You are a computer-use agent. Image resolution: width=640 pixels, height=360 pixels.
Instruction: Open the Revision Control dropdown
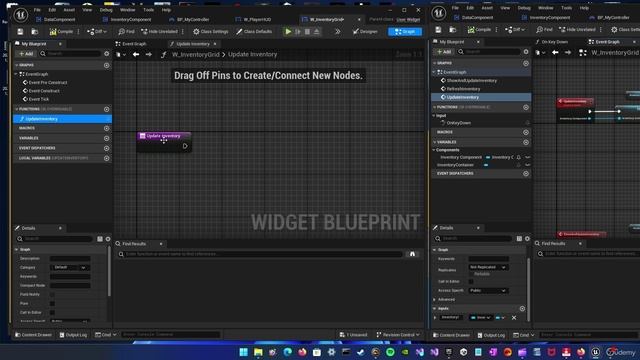(398, 335)
